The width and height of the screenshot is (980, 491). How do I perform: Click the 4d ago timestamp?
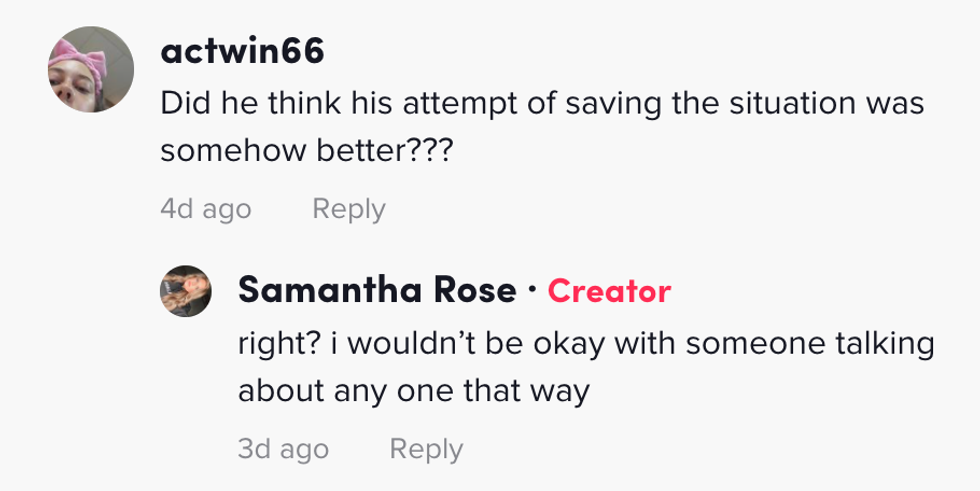click(205, 209)
